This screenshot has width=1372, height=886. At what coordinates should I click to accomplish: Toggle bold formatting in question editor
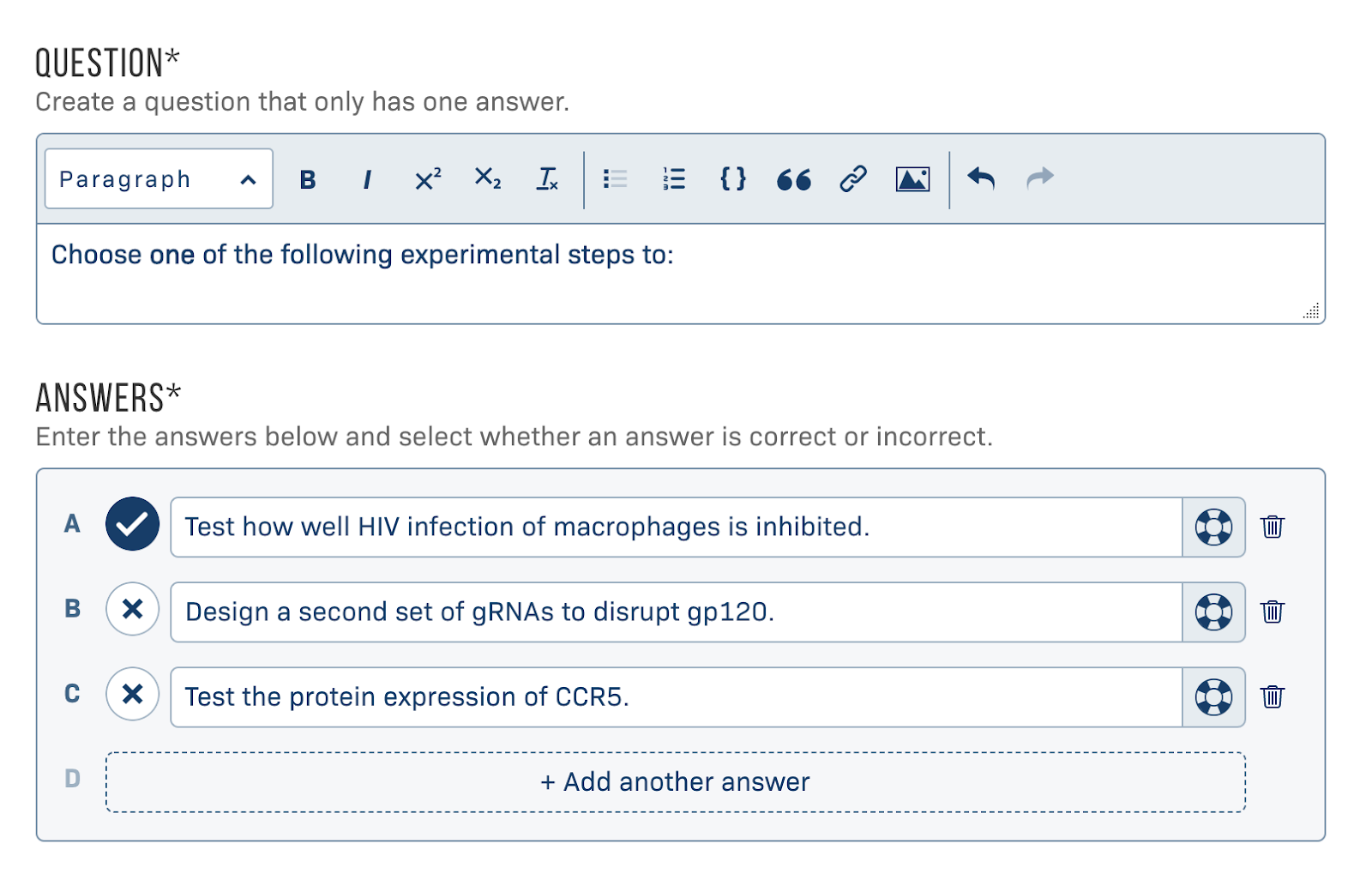point(308,180)
